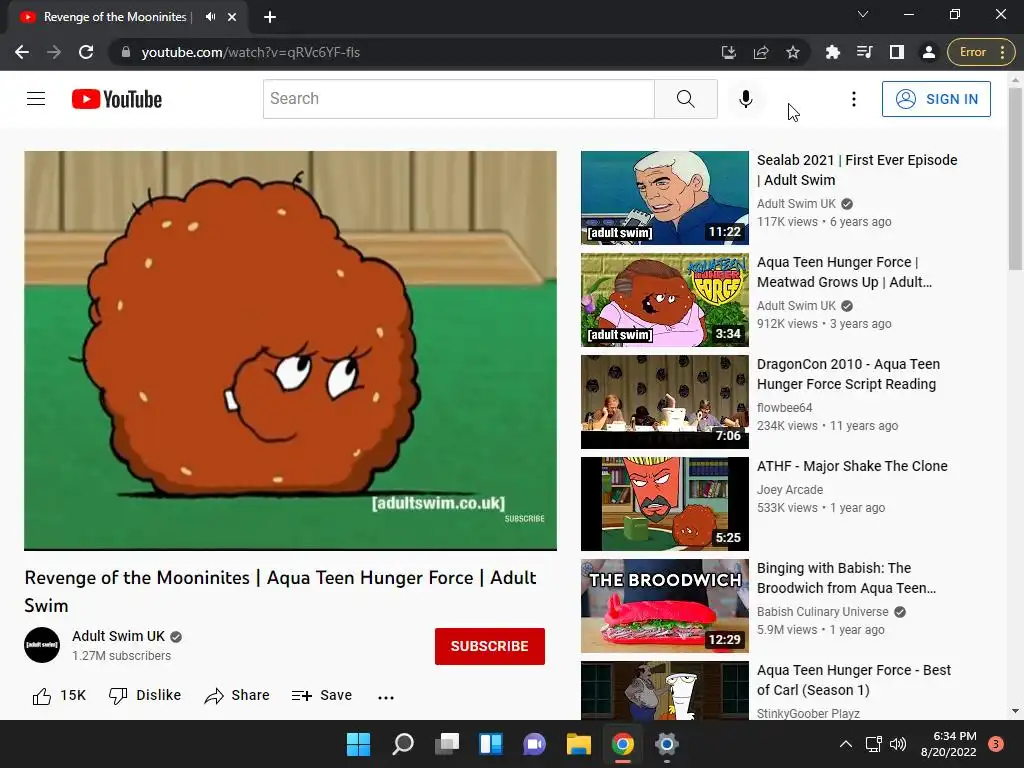Open the Chrome profile icon
This screenshot has height=768, width=1024.
(929, 52)
